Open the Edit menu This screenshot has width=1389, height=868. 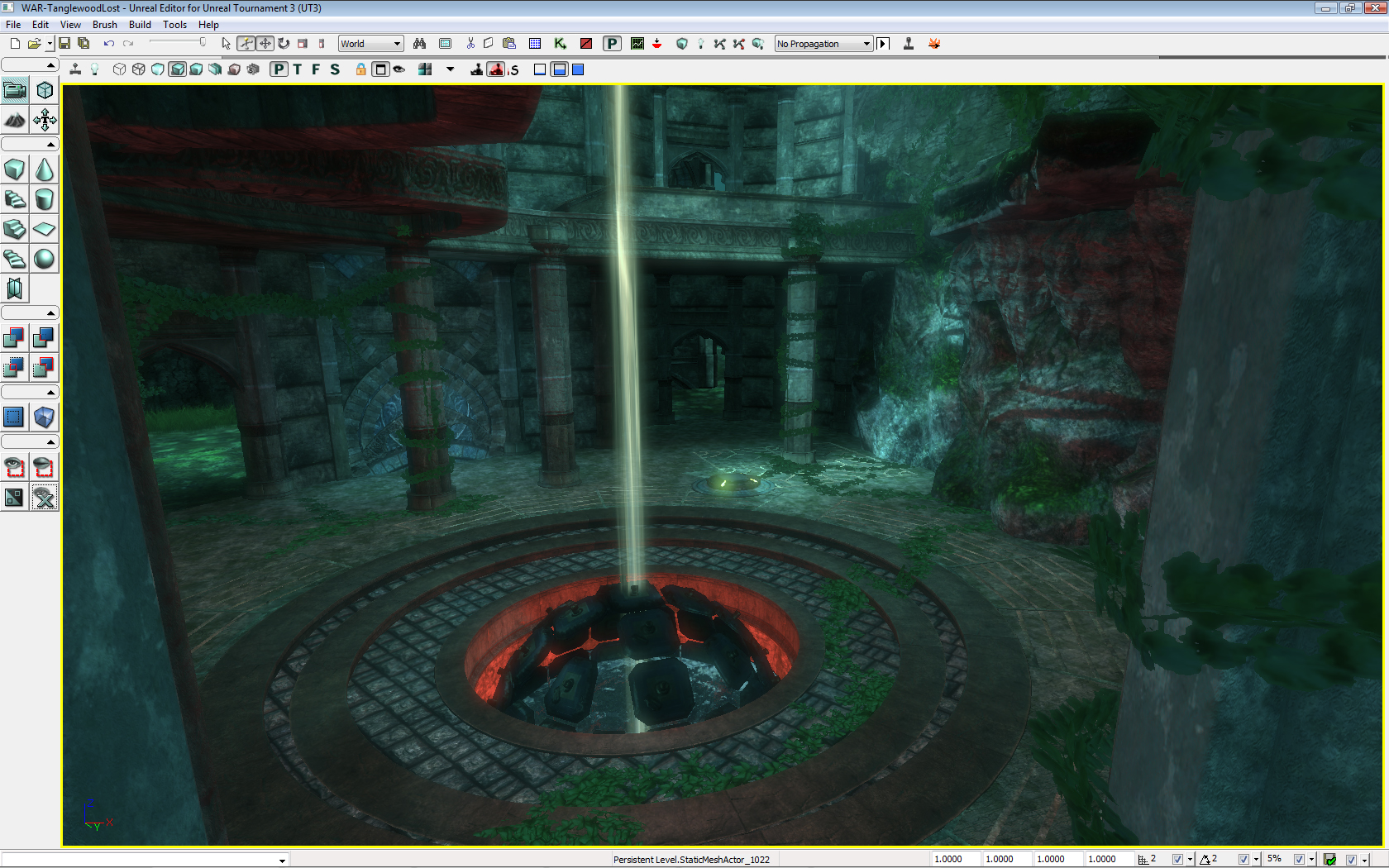pos(41,25)
